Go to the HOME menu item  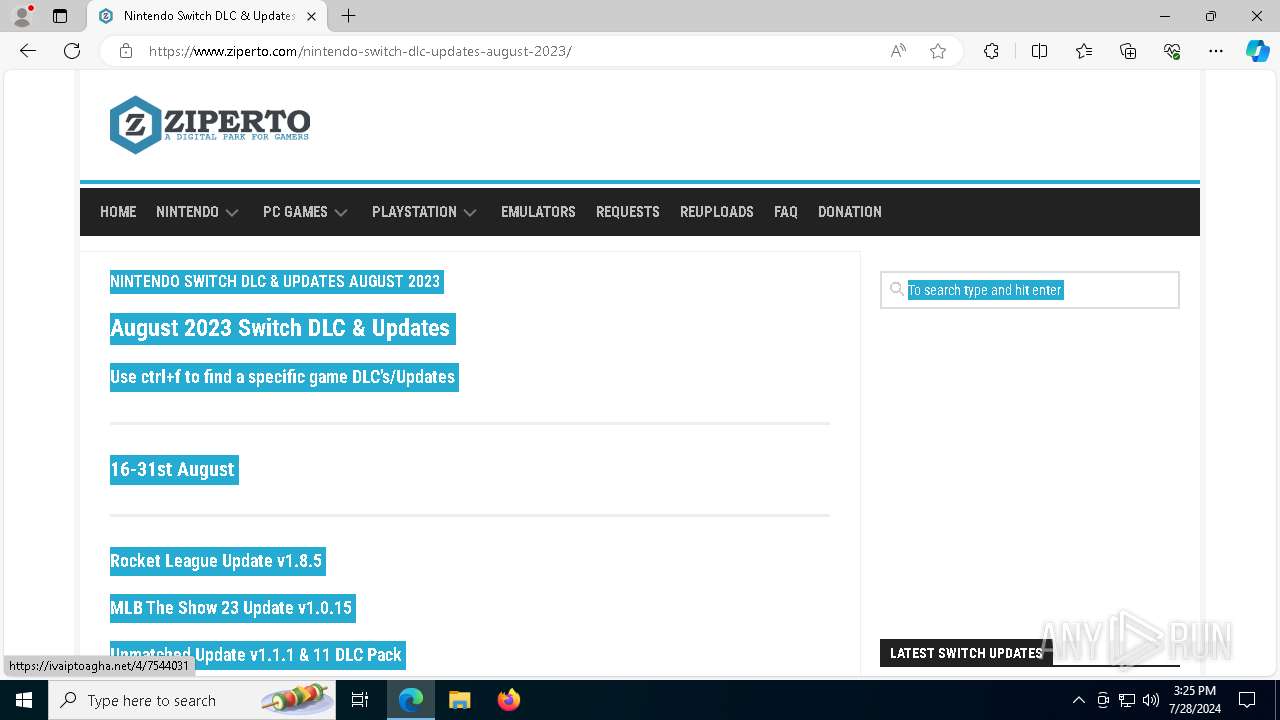click(x=118, y=212)
